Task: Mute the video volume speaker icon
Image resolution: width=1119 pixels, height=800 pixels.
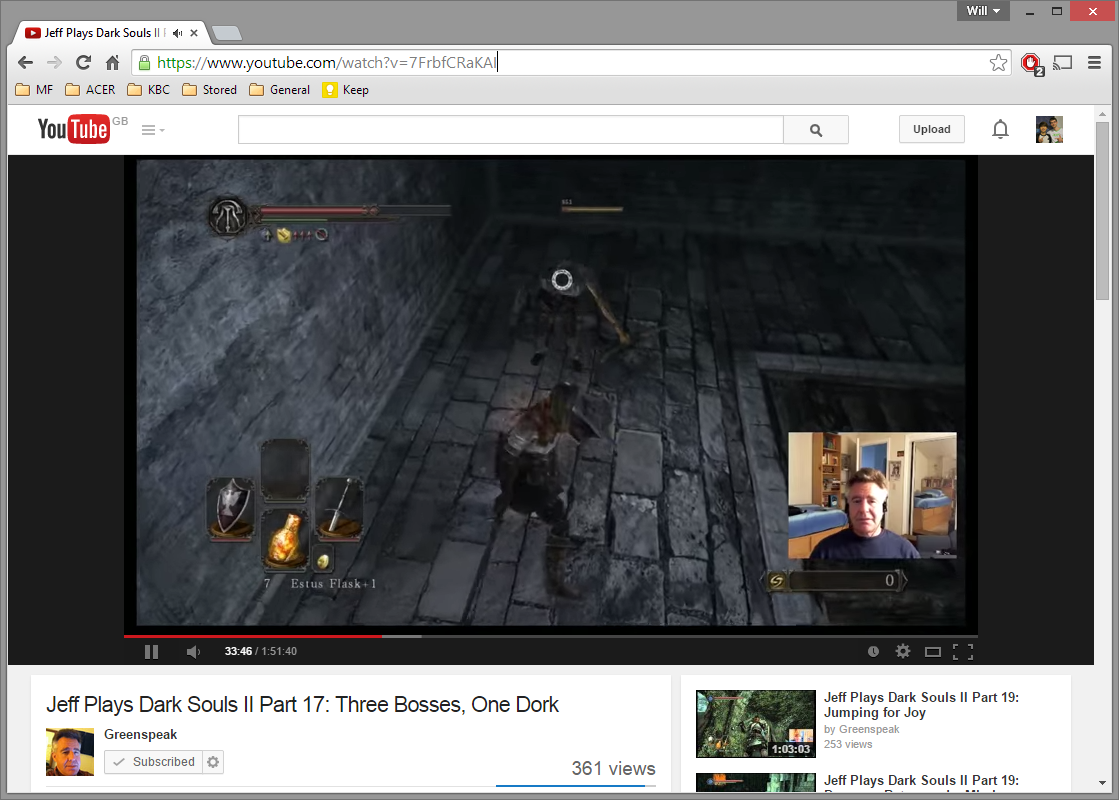Action: click(x=193, y=652)
